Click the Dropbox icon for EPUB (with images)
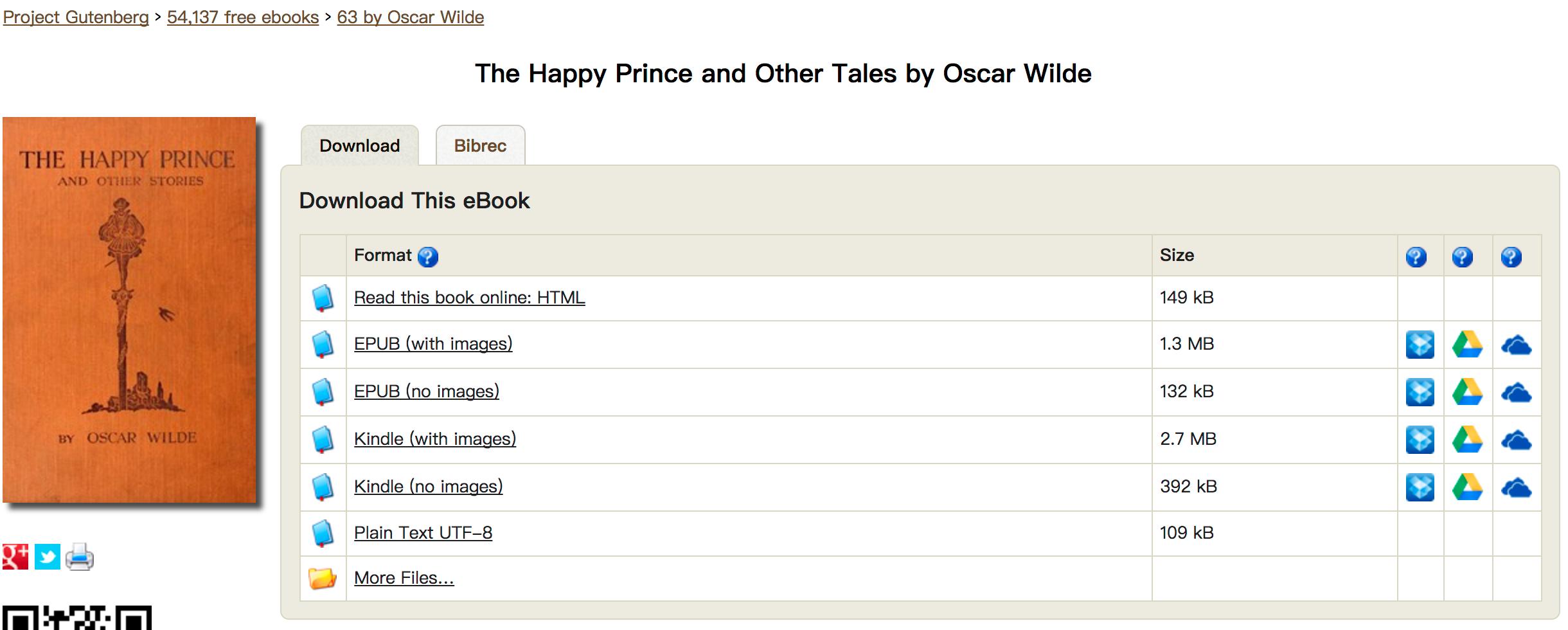1568x630 pixels. [x=1420, y=345]
